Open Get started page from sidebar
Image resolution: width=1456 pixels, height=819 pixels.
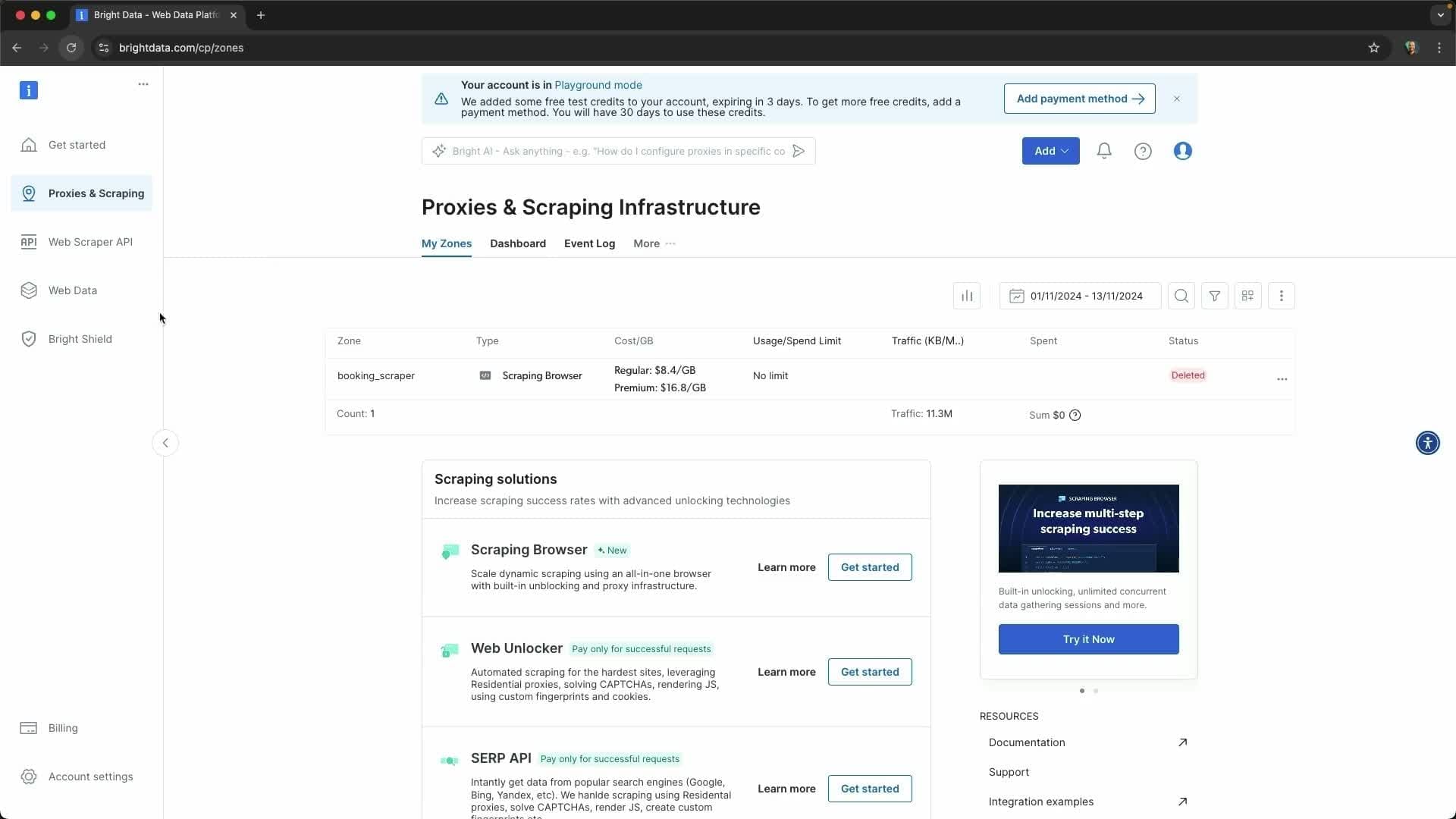[82, 145]
